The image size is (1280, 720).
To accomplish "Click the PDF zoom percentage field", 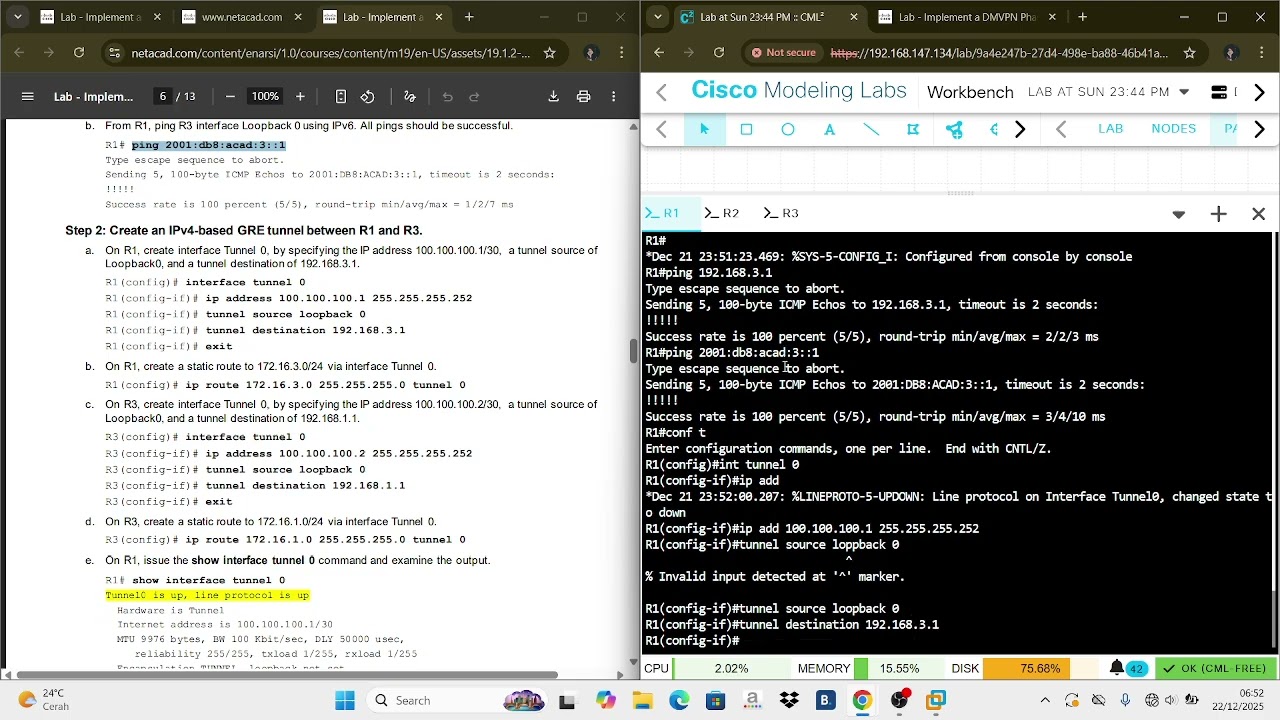I will point(265,96).
